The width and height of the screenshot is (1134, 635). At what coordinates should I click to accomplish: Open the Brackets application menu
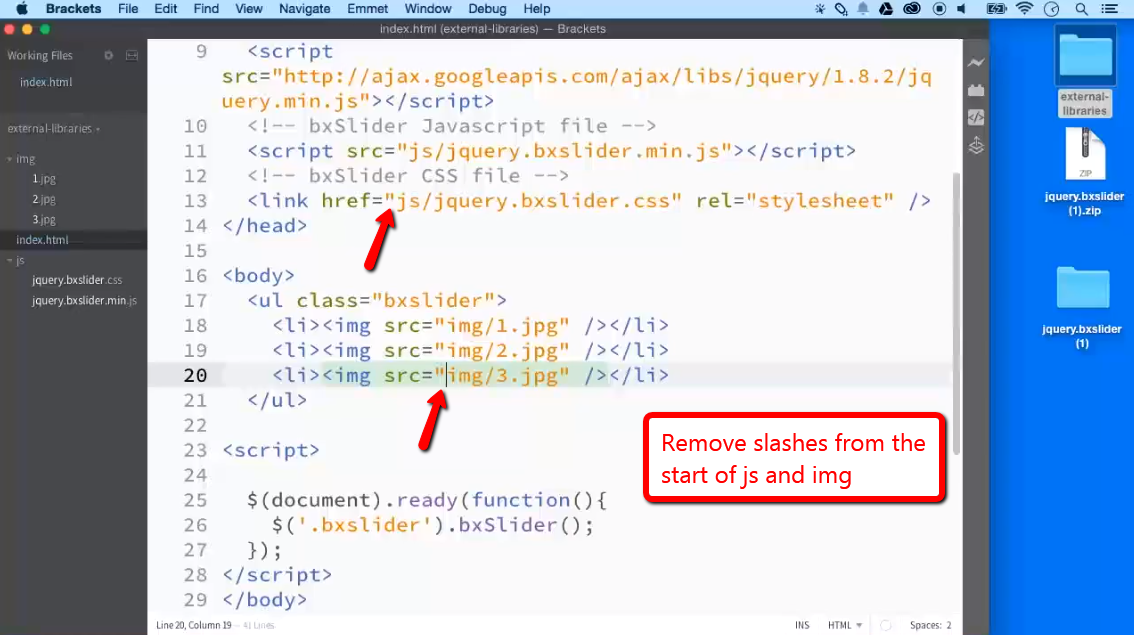click(x=73, y=9)
